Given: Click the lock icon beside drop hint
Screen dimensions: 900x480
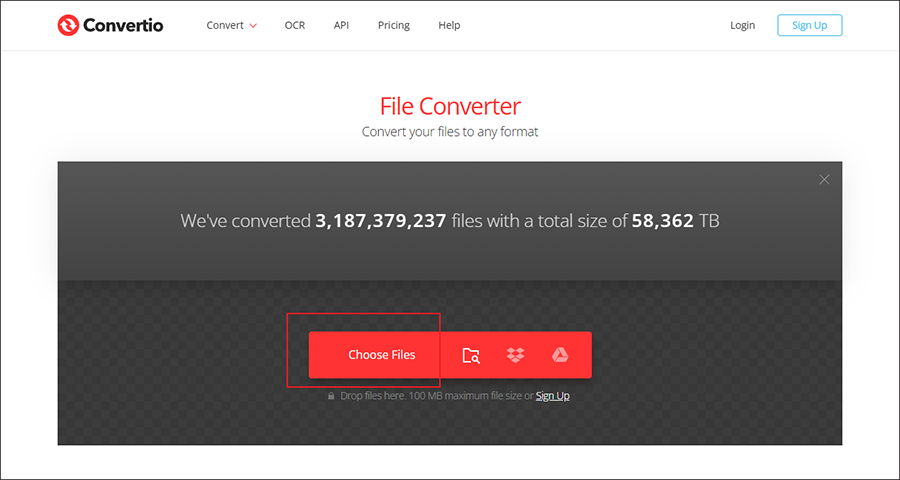Looking at the screenshot, I should (x=331, y=396).
